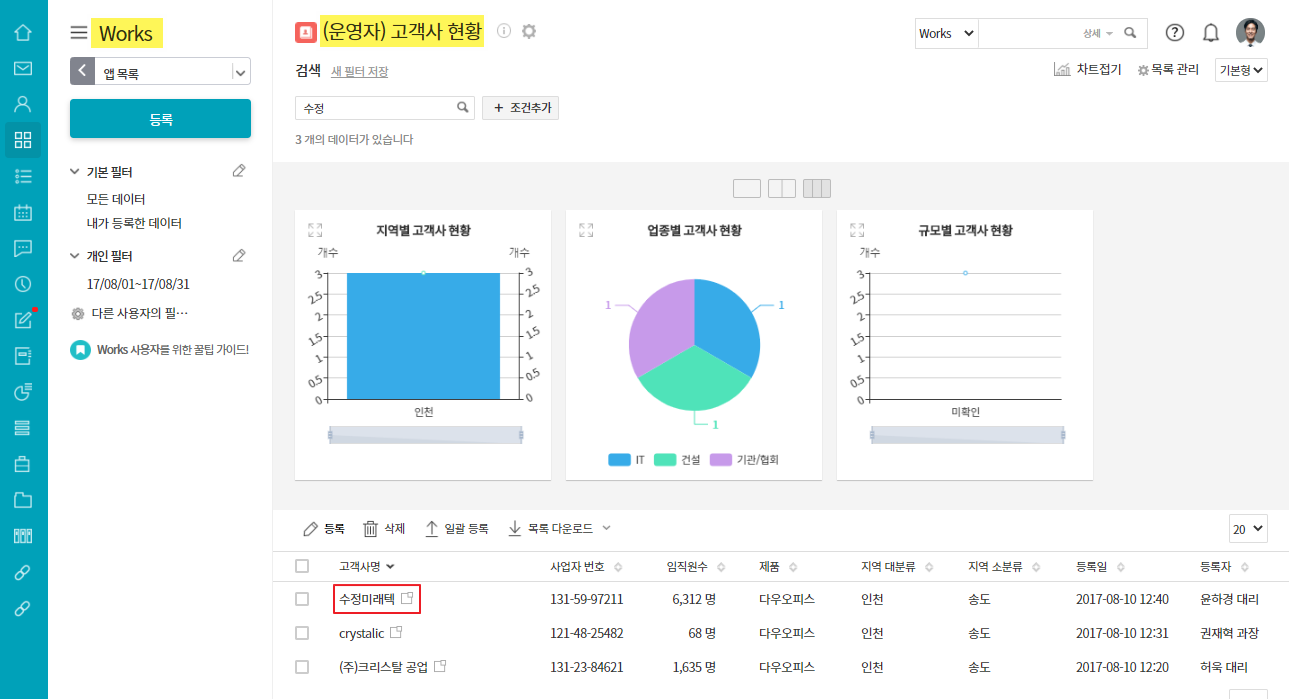Click the 조건추가 button
The height and width of the screenshot is (699, 1289).
coord(520,108)
